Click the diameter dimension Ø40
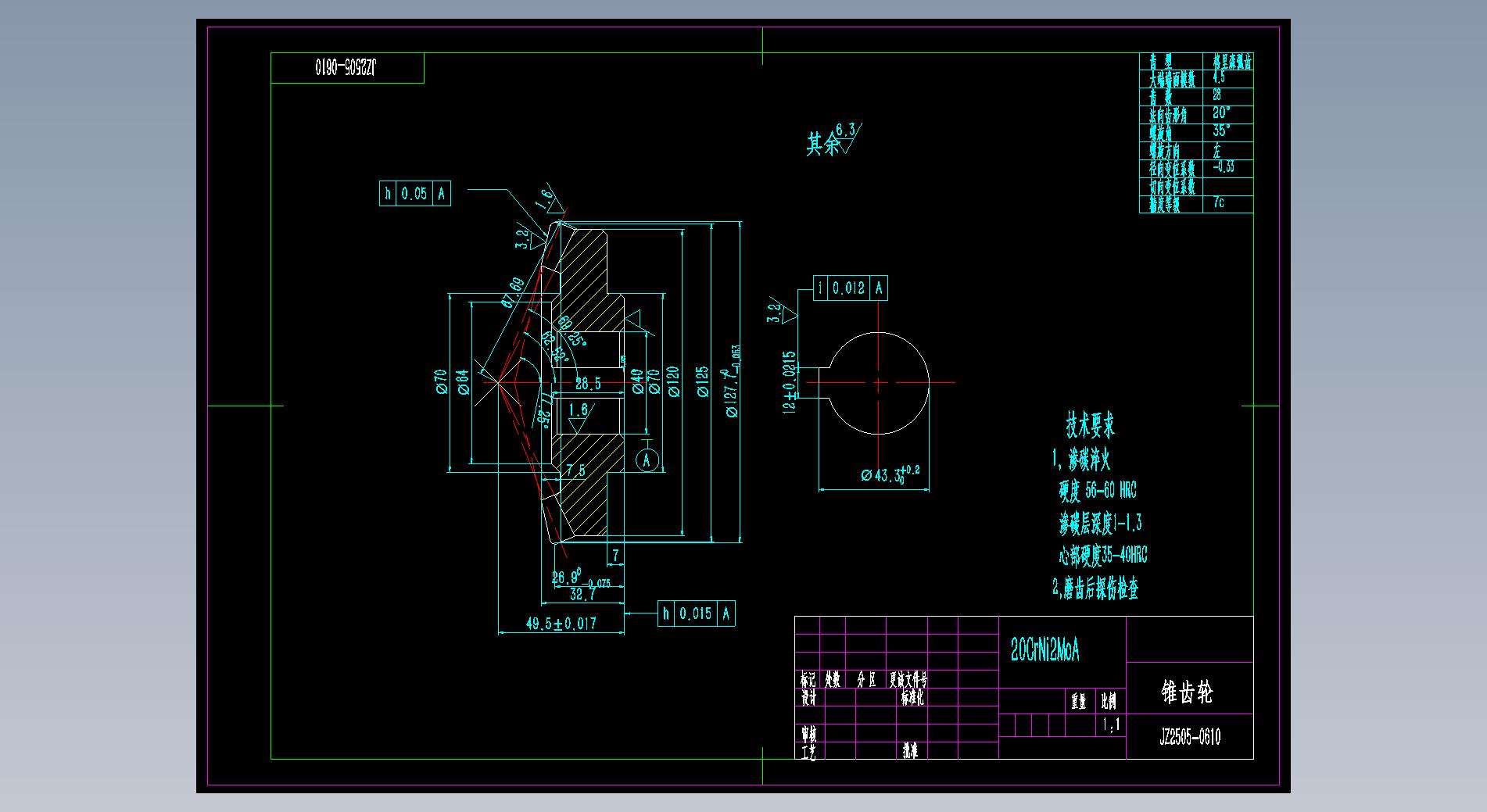Viewport: 1487px width, 812px height. point(637,381)
